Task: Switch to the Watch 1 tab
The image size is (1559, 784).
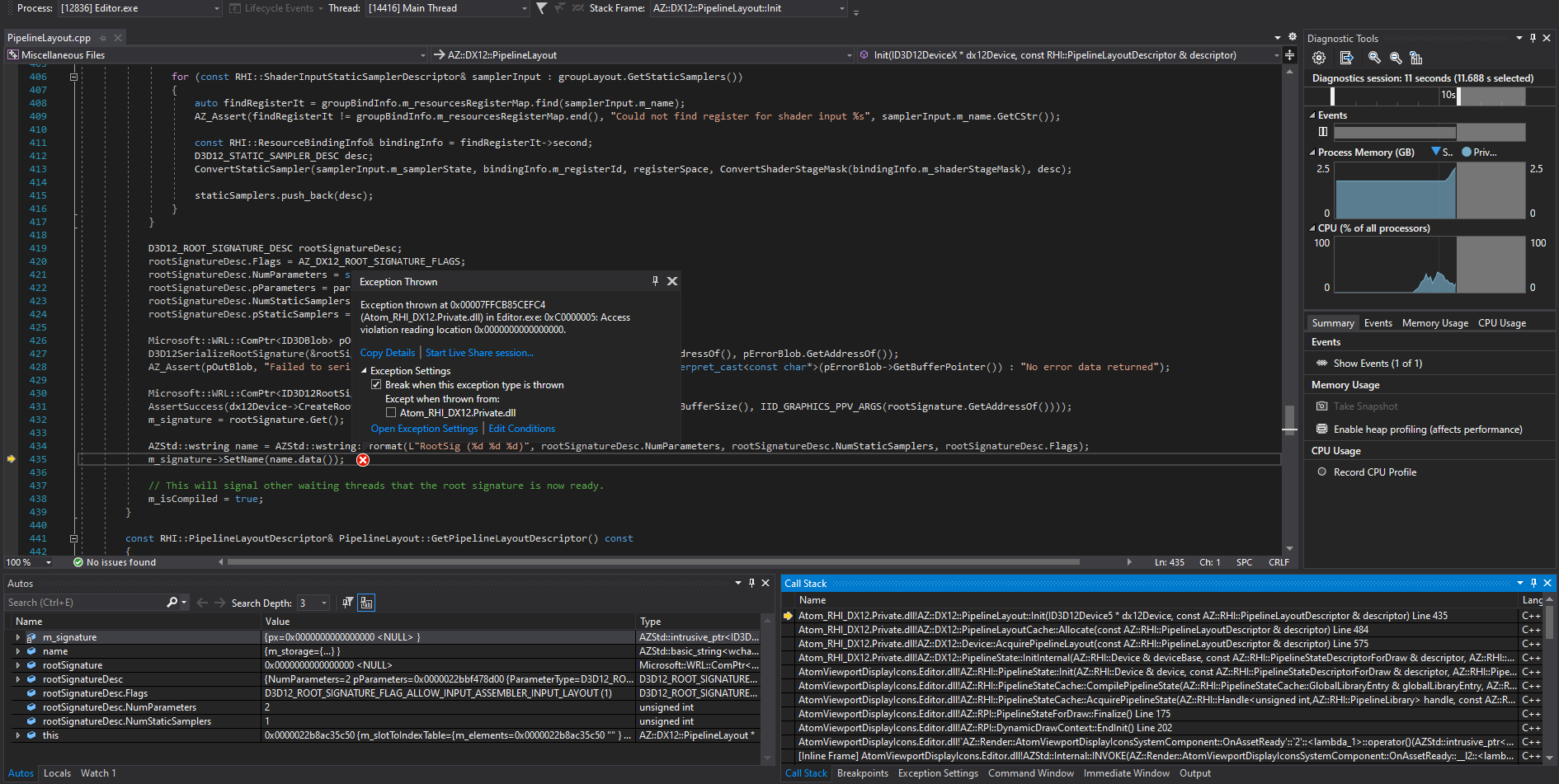Action: point(98,773)
